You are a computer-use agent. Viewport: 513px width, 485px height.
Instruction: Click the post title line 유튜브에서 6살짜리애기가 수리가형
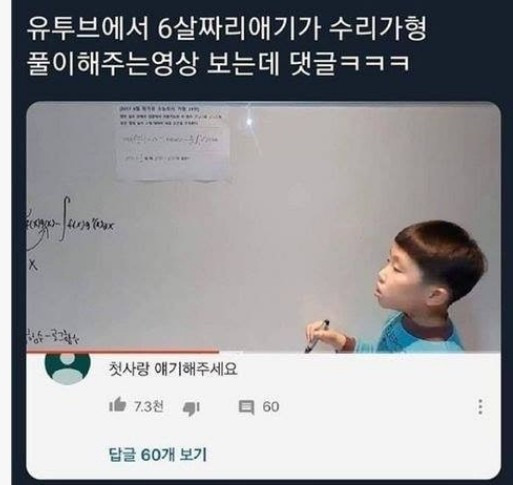[226, 29]
